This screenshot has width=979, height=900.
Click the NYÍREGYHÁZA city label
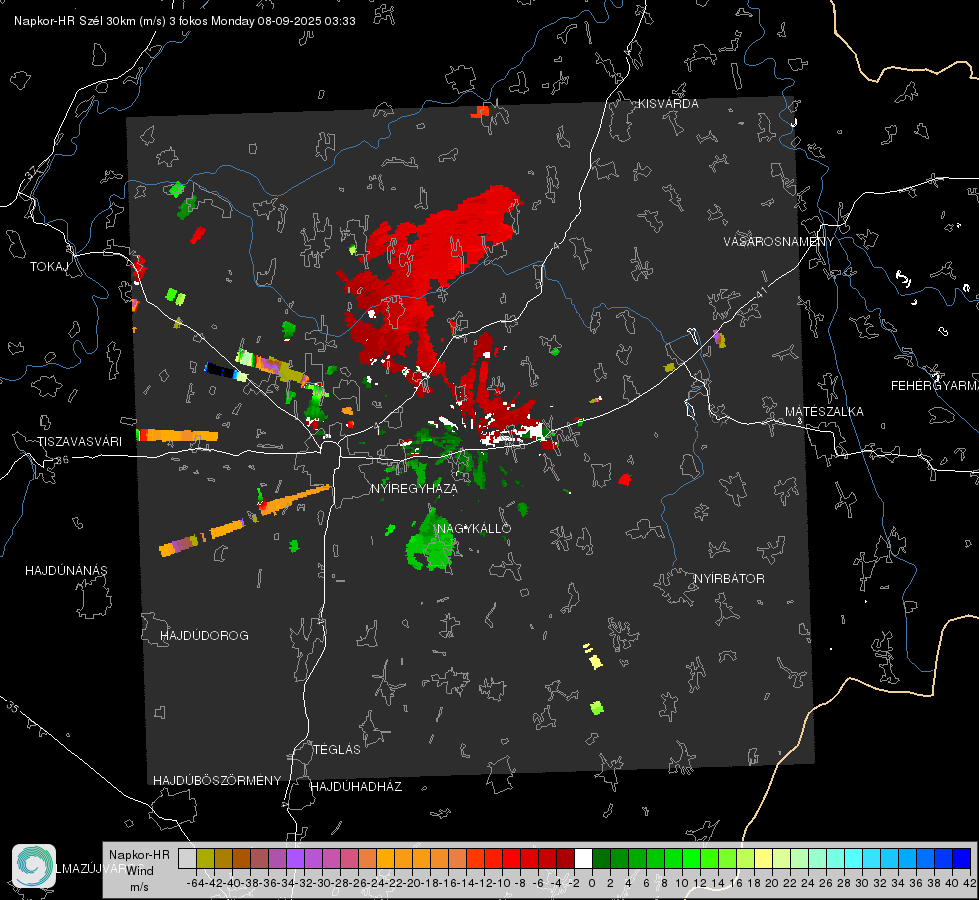[x=414, y=488]
